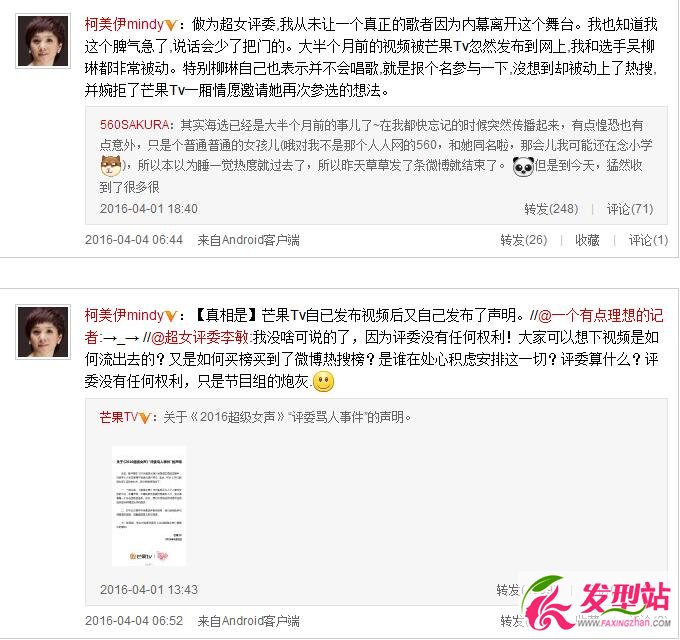Click verified badge next to 芒果TV

[144, 418]
